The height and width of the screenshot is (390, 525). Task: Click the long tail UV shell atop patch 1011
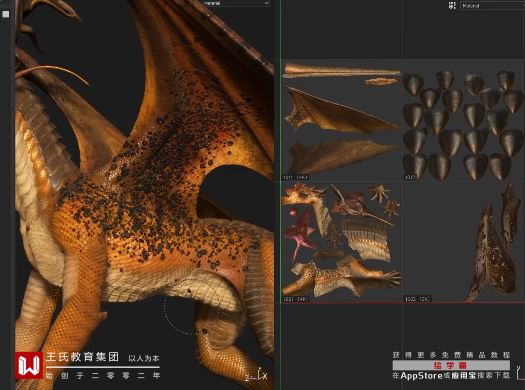(x=342, y=71)
